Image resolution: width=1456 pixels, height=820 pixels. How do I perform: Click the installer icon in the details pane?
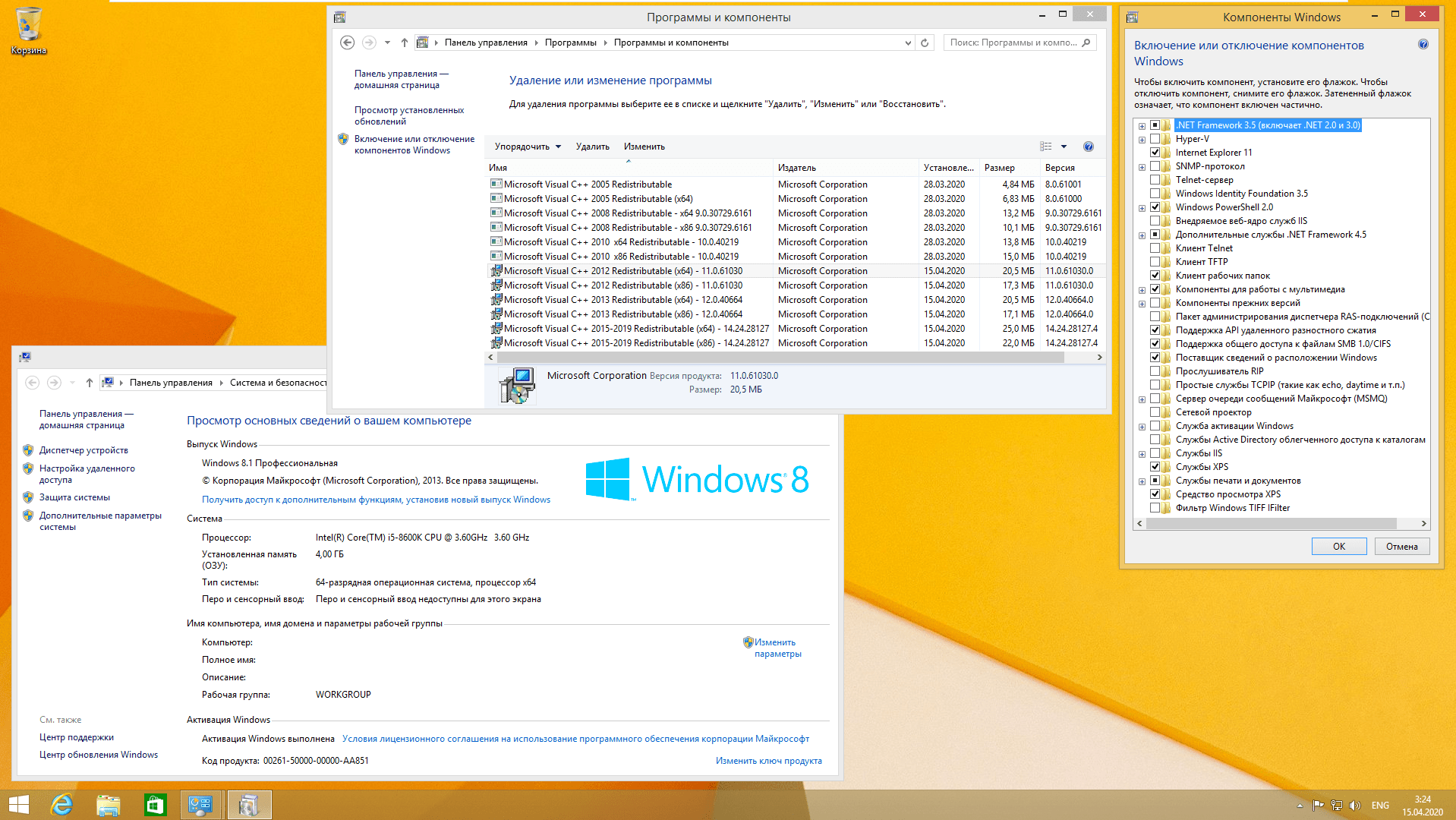(517, 385)
